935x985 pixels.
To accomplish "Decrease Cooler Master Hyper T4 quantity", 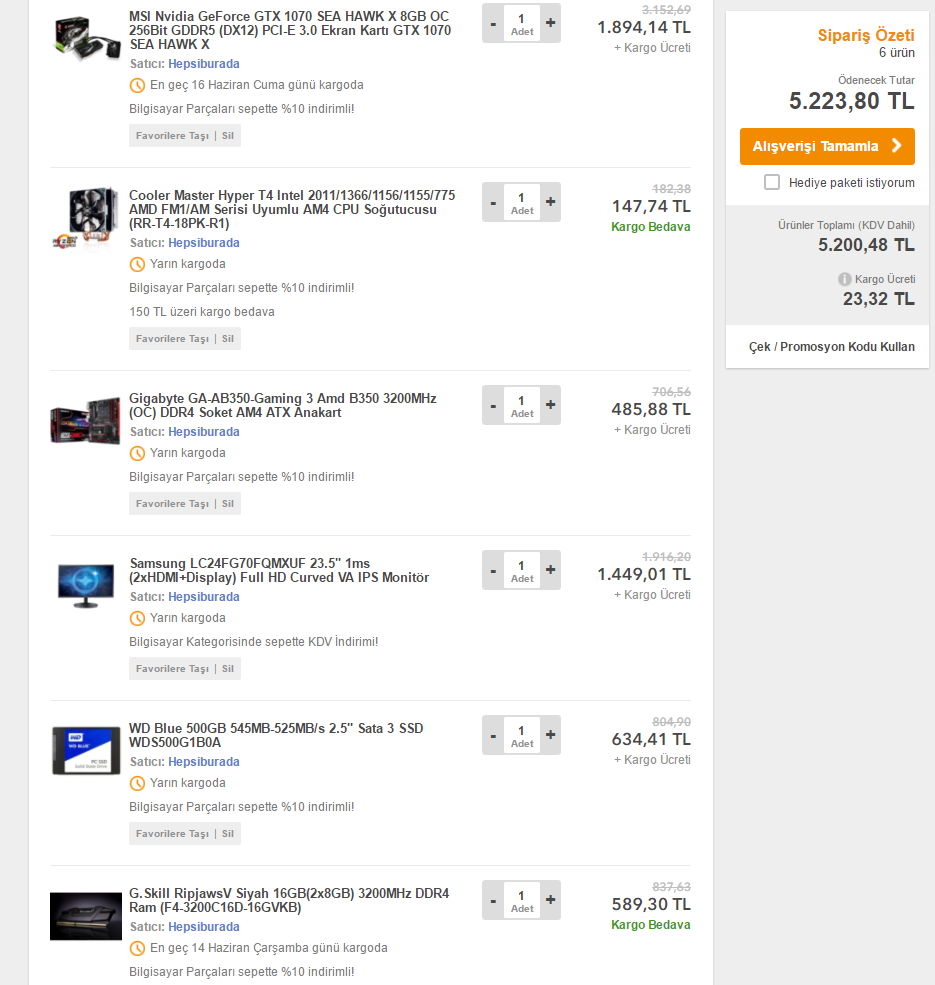I will (493, 202).
